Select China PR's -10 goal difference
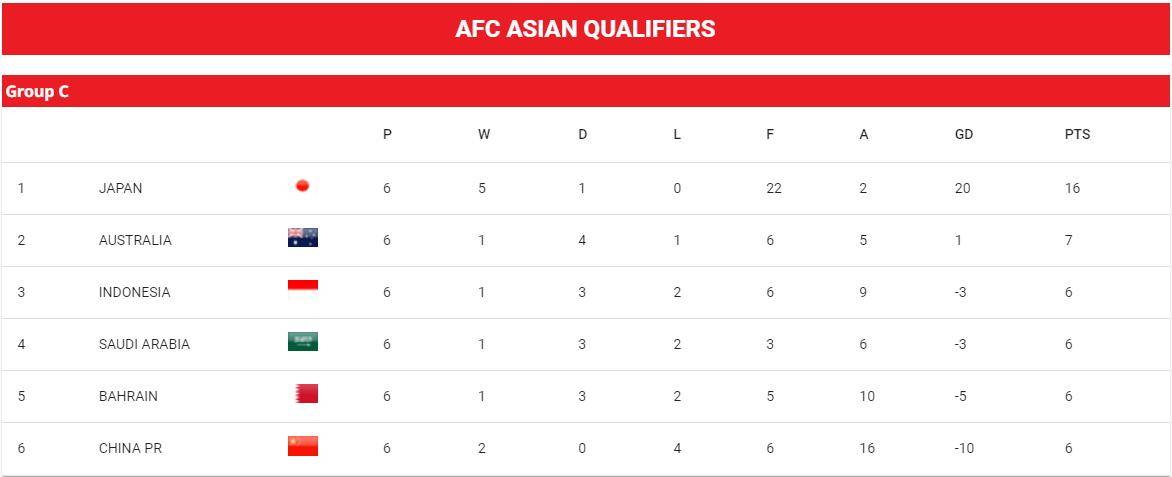 pos(963,449)
